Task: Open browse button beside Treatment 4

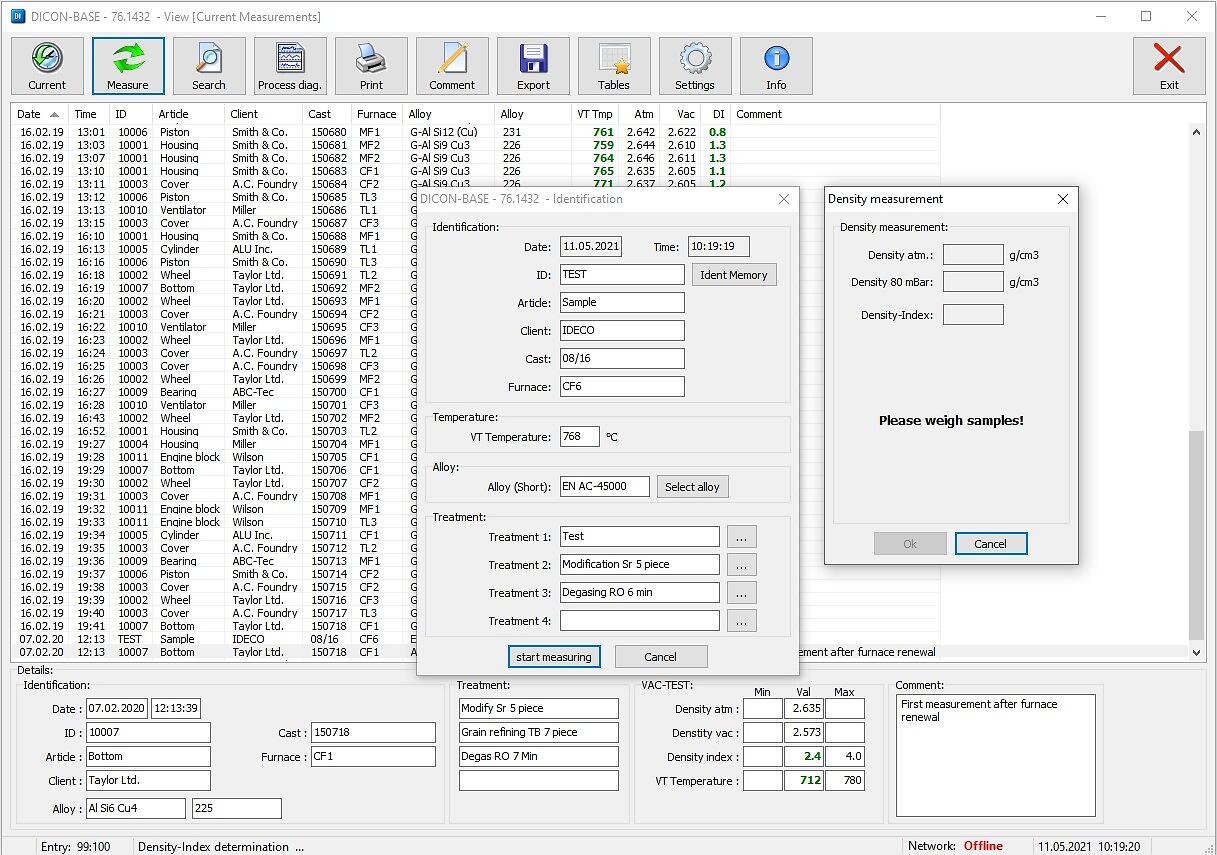Action: click(x=741, y=621)
